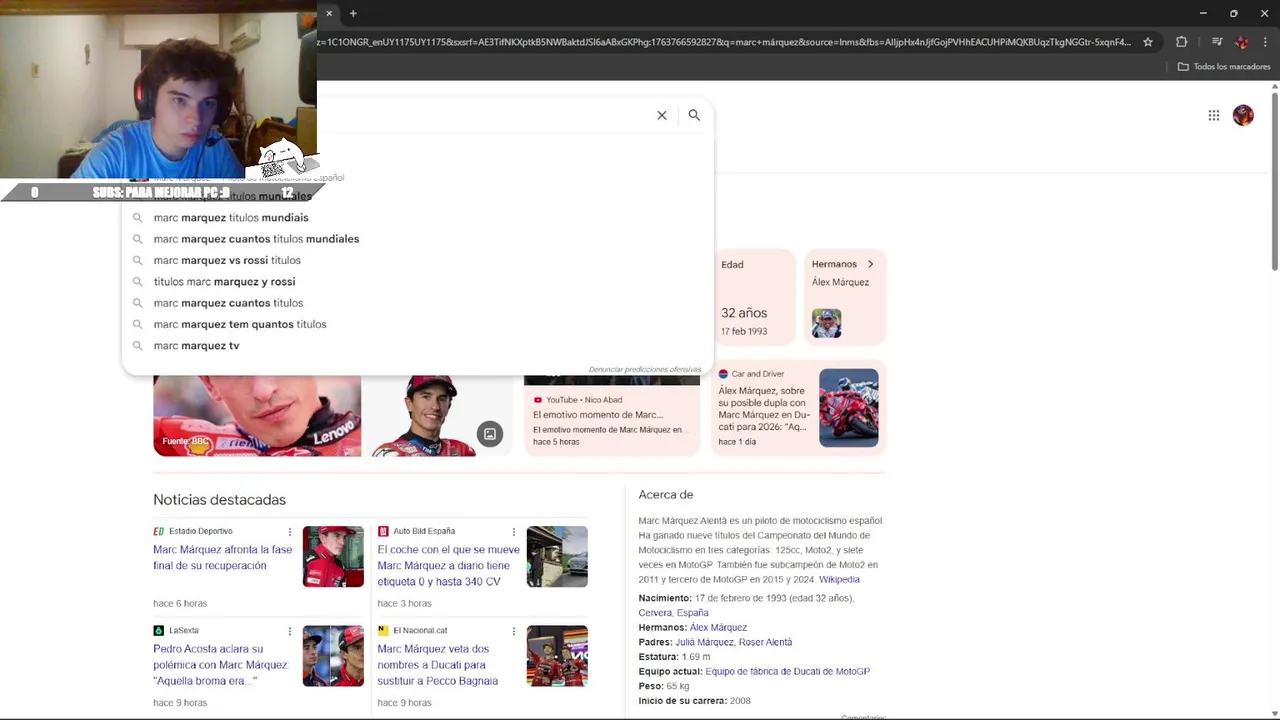The image size is (1280, 720).
Task: Click the YouTube logo on video card
Action: tap(538, 400)
